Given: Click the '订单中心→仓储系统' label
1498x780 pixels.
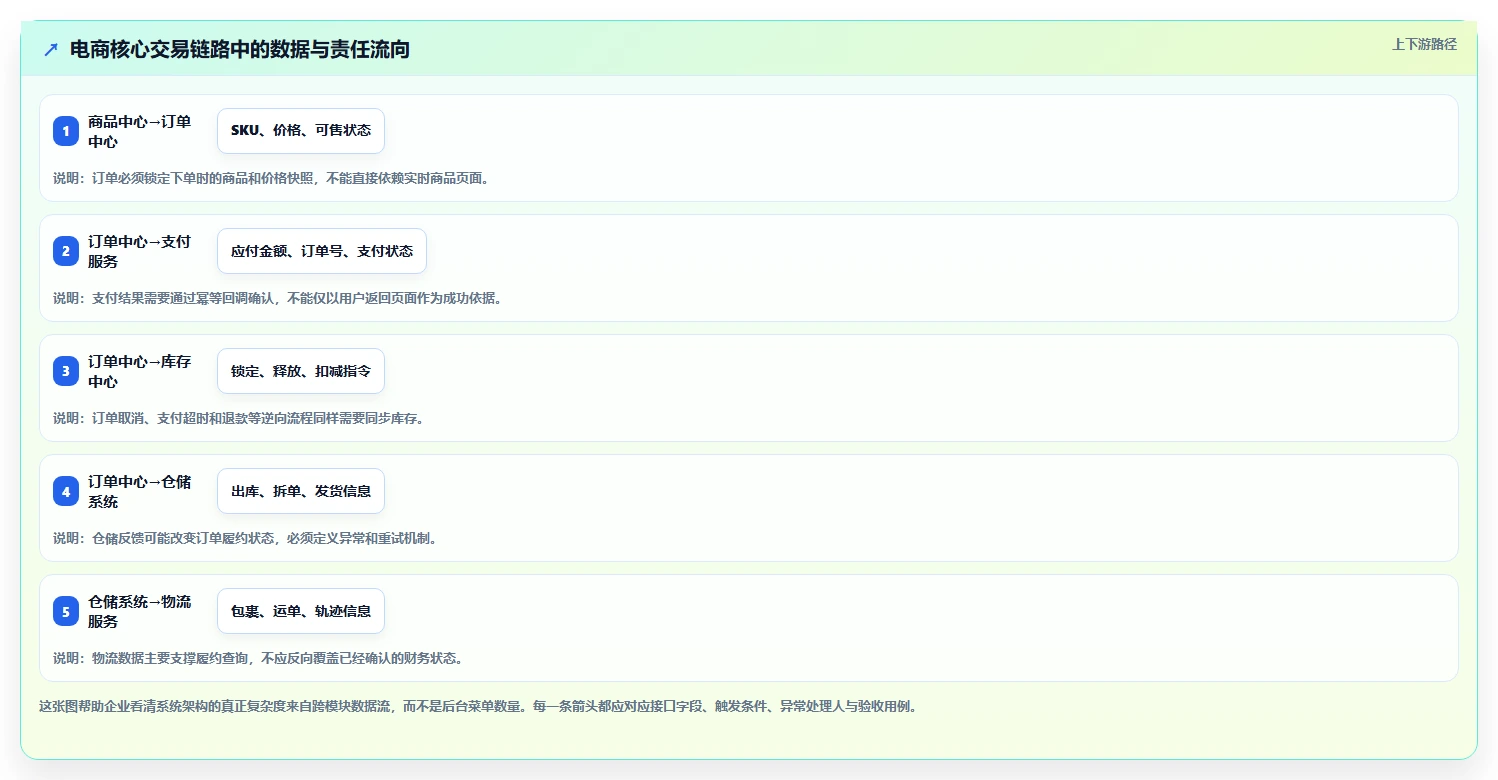Looking at the screenshot, I should pos(140,491).
